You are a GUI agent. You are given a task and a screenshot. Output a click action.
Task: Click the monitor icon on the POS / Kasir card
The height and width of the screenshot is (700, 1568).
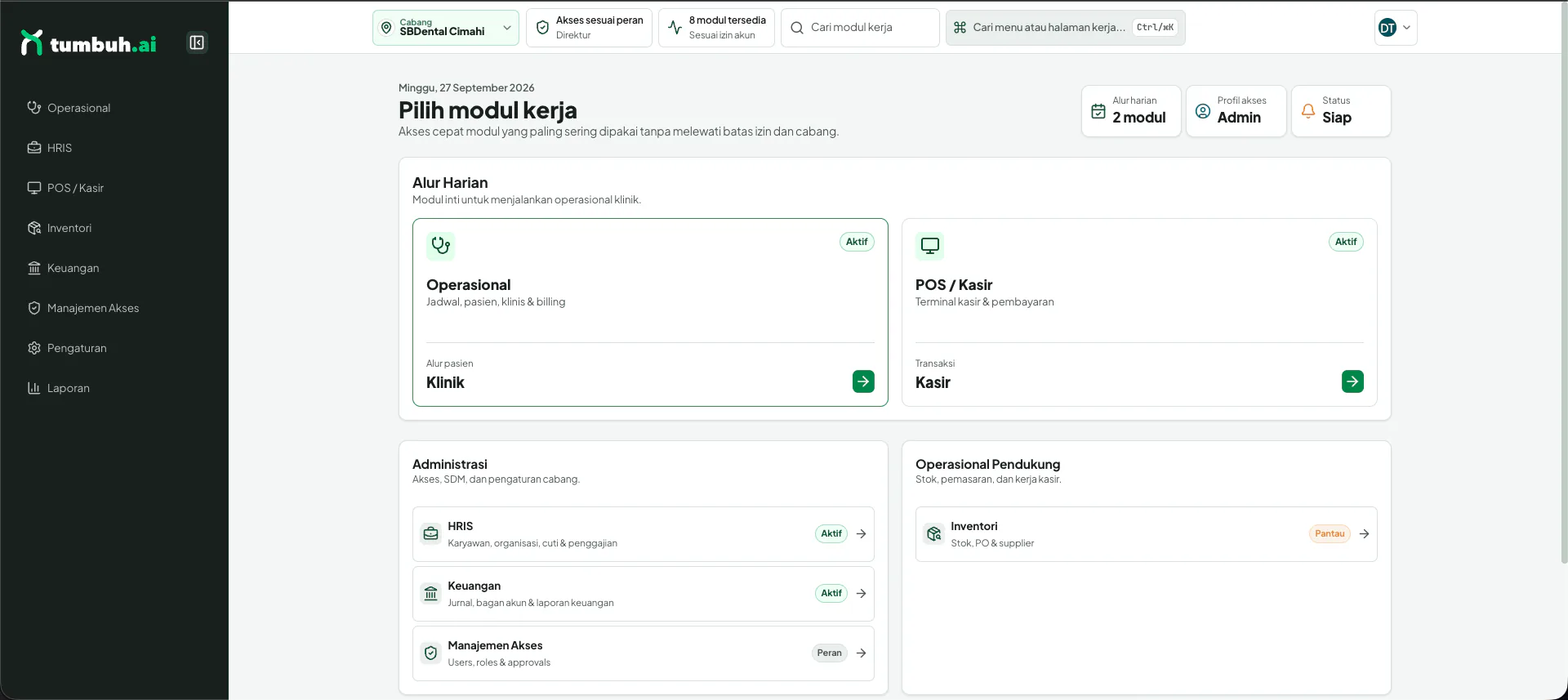click(x=929, y=246)
